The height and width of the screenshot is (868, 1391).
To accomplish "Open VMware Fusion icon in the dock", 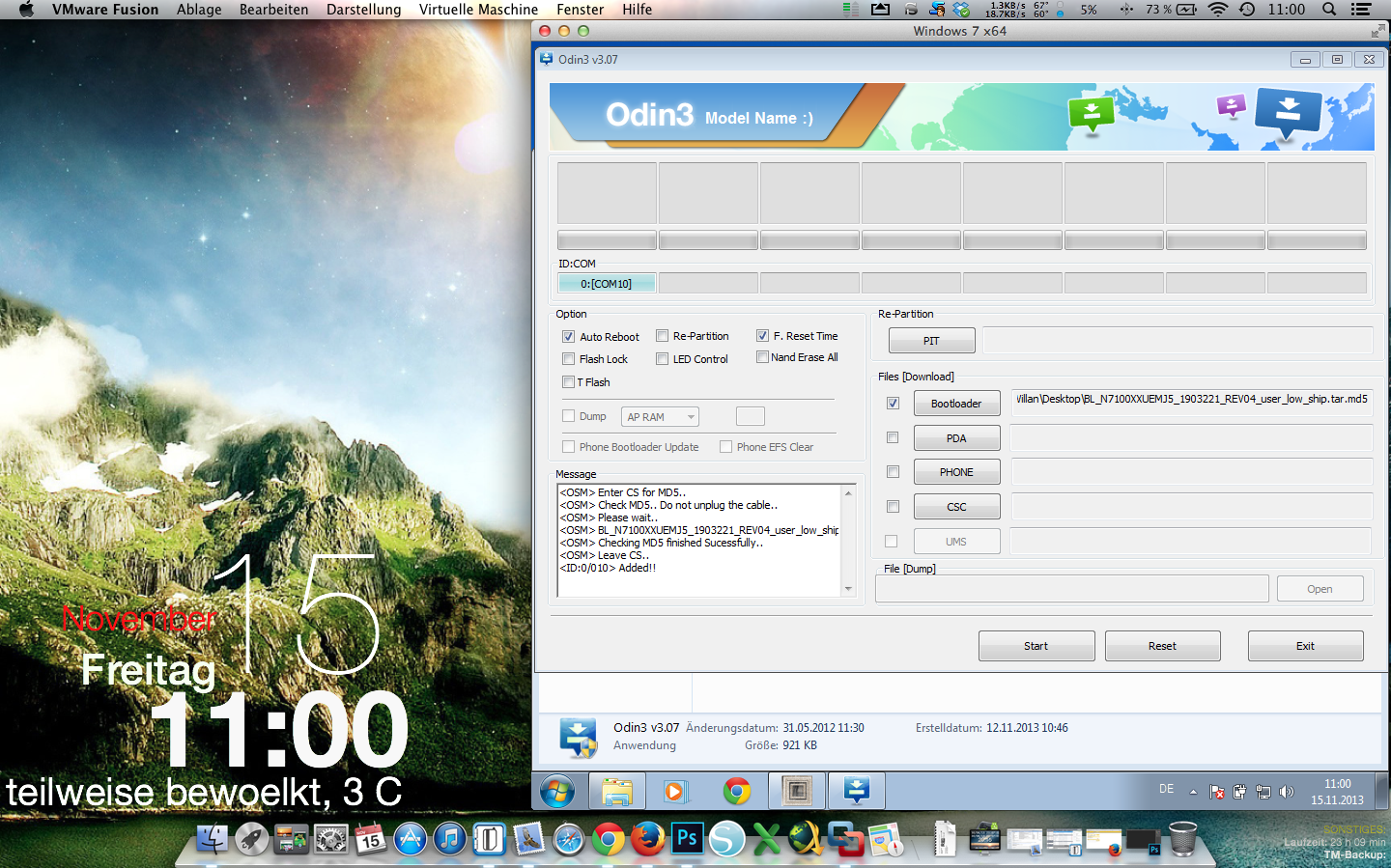I will pyautogui.click(x=846, y=839).
